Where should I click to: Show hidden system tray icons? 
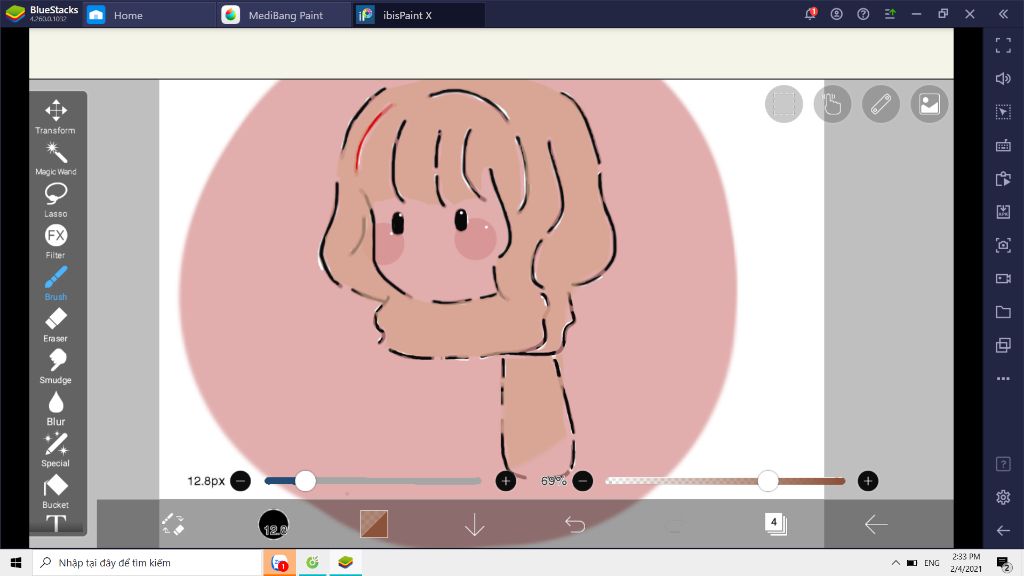coord(895,562)
